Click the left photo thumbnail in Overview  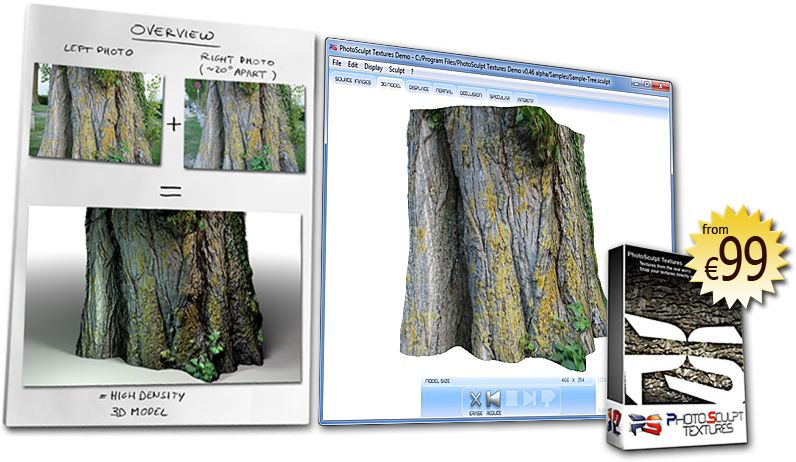point(96,114)
